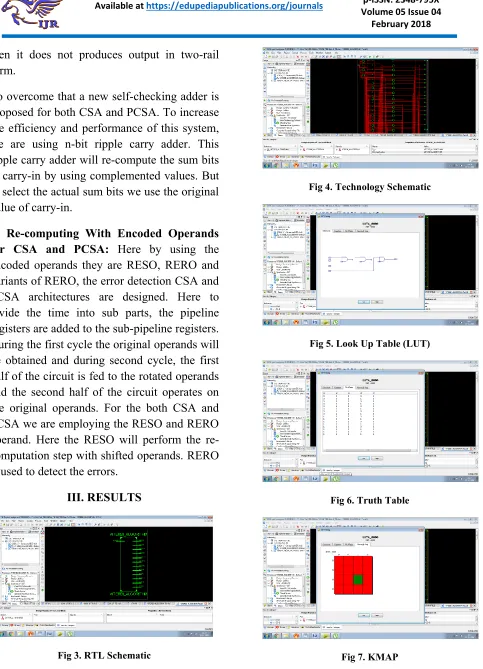Click the caption 'Fig 4. Technology Schematic'
The width and height of the screenshot is (483, 669).
(x=370, y=187)
